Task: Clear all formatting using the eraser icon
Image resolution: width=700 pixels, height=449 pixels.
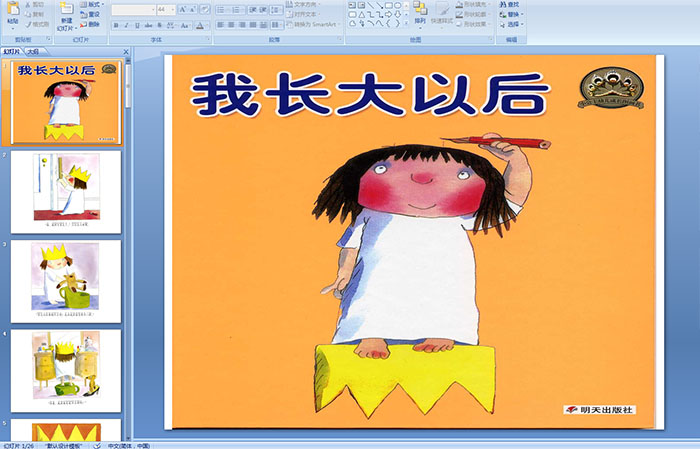Action: 205,9
